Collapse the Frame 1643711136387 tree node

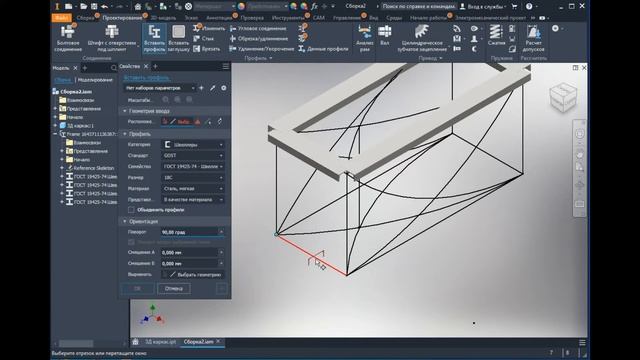56,134
